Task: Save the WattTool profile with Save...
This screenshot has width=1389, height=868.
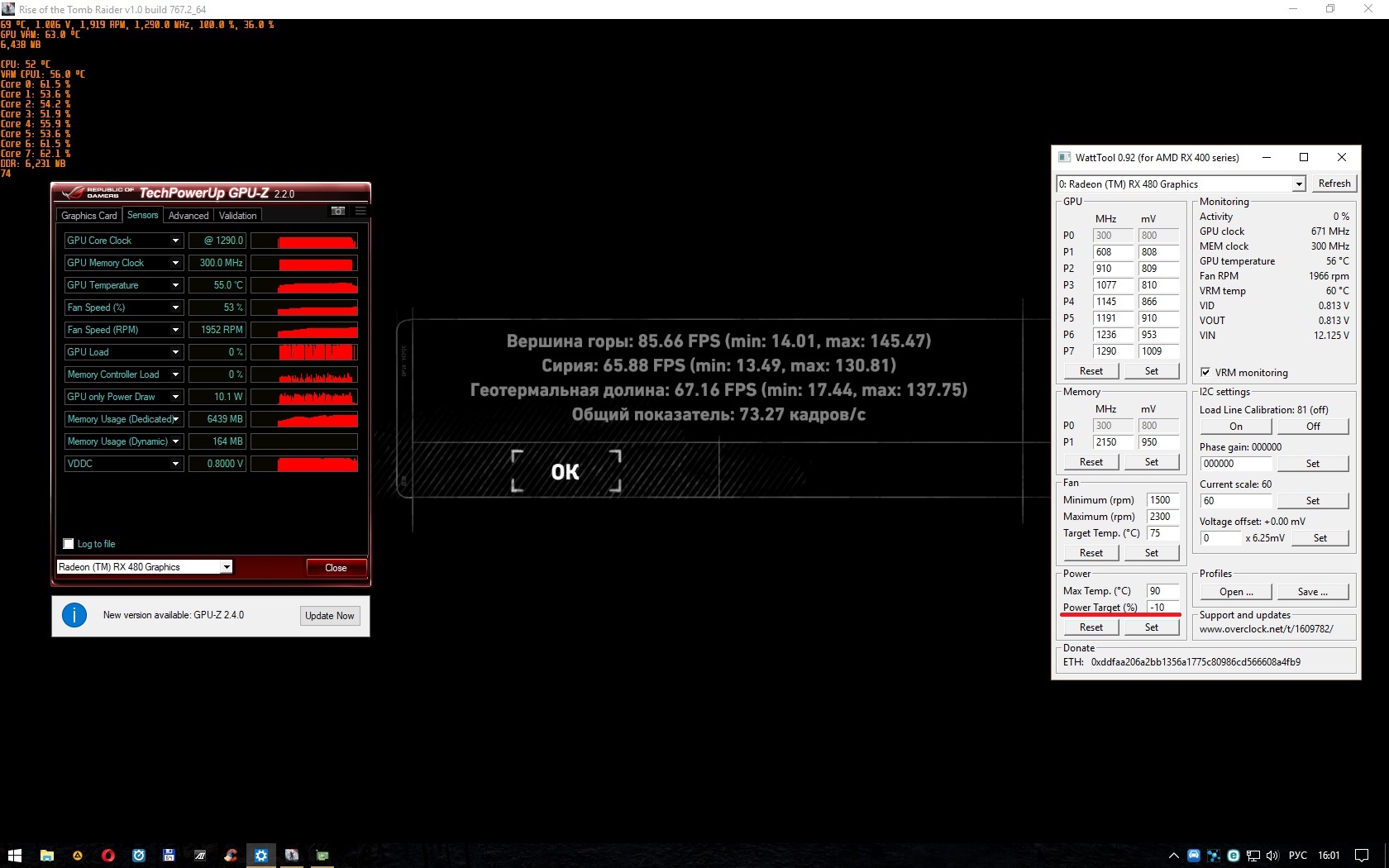Action: [1313, 592]
